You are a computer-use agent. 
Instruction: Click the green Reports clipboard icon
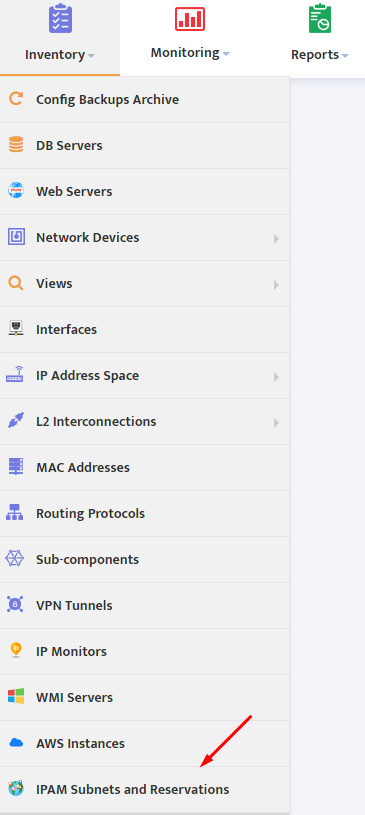coord(319,19)
